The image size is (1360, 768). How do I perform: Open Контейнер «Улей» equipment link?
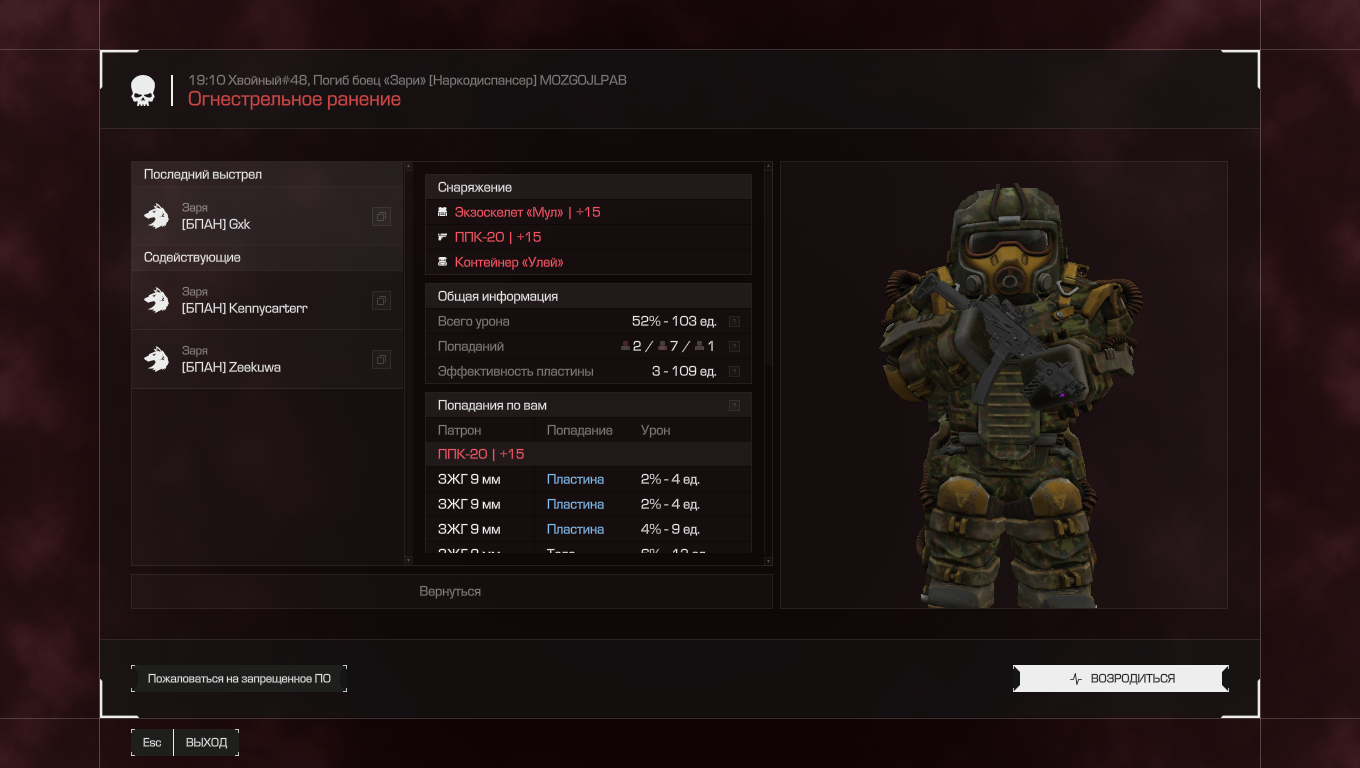508,262
